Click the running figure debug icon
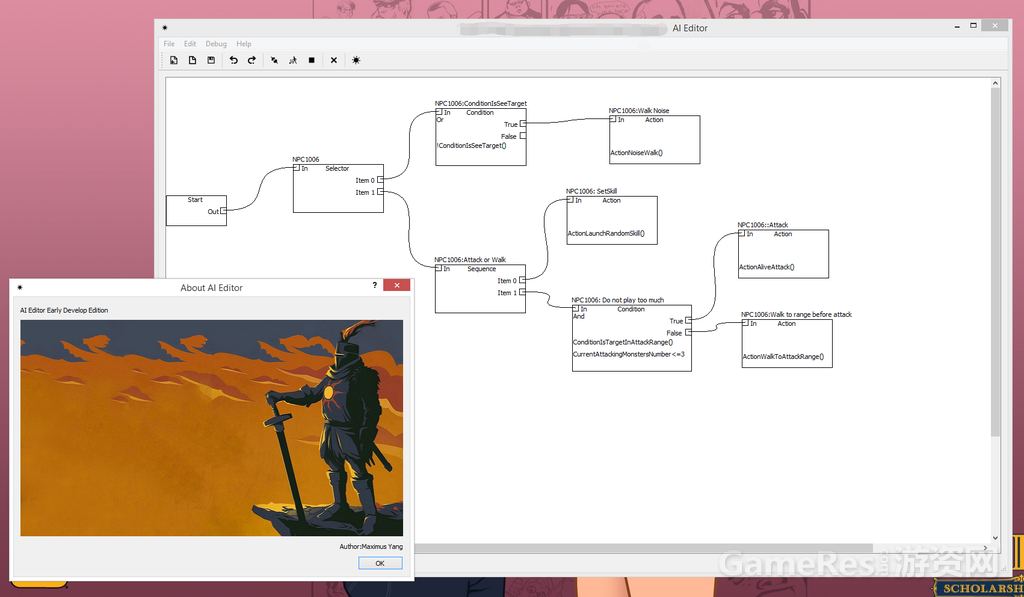Screen dimensions: 1024x597 coord(293,60)
